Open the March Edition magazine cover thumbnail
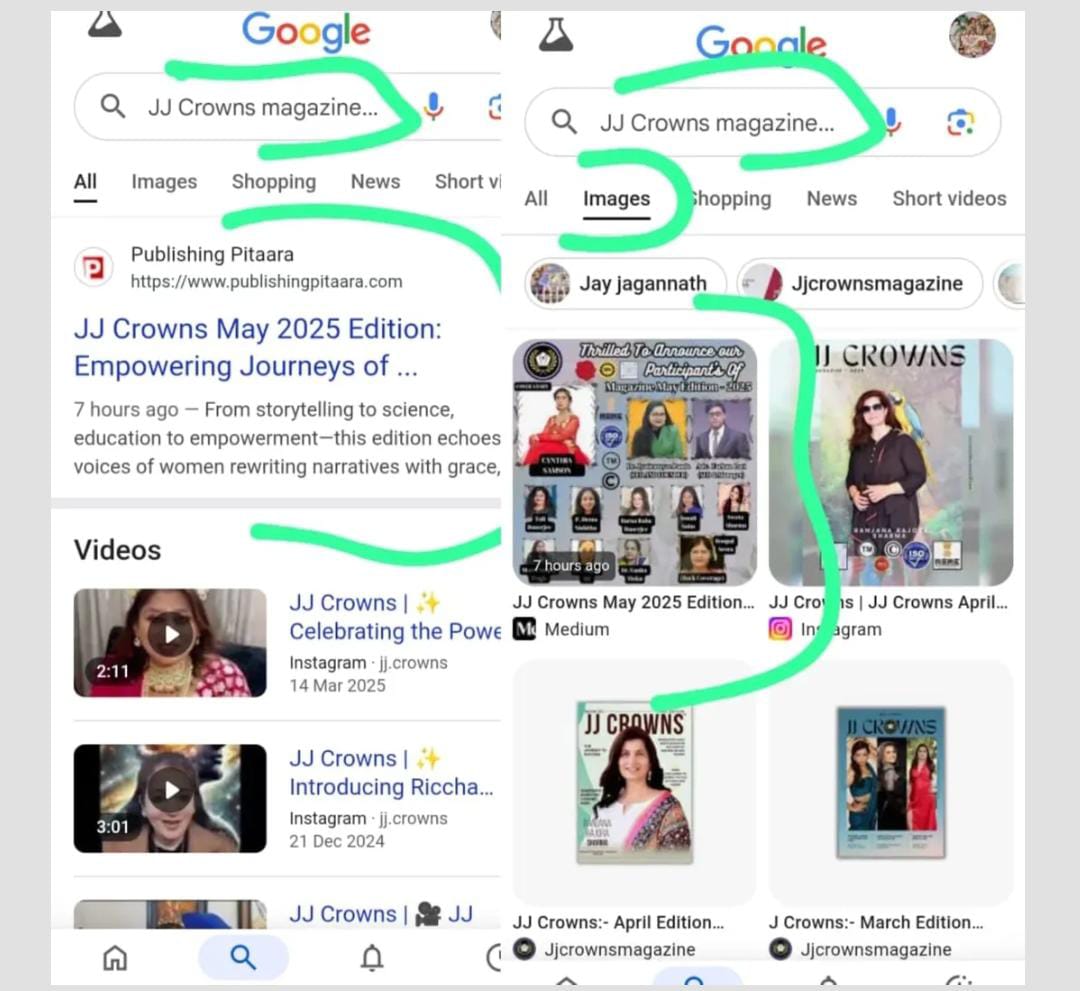The height and width of the screenshot is (991, 1080). click(890, 782)
